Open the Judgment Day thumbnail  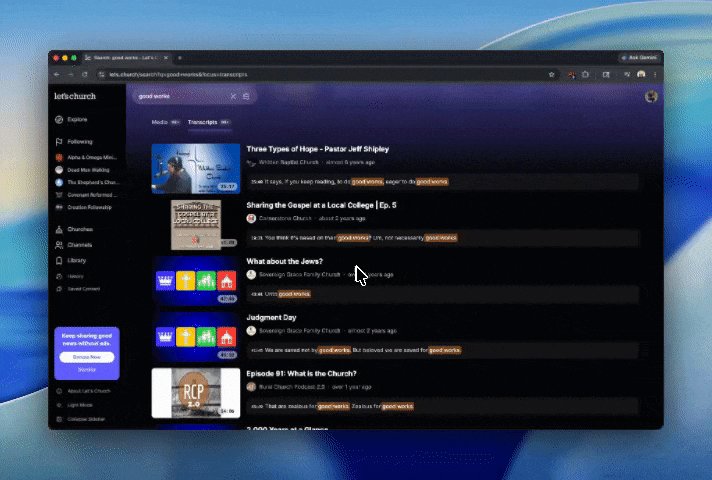[196, 337]
